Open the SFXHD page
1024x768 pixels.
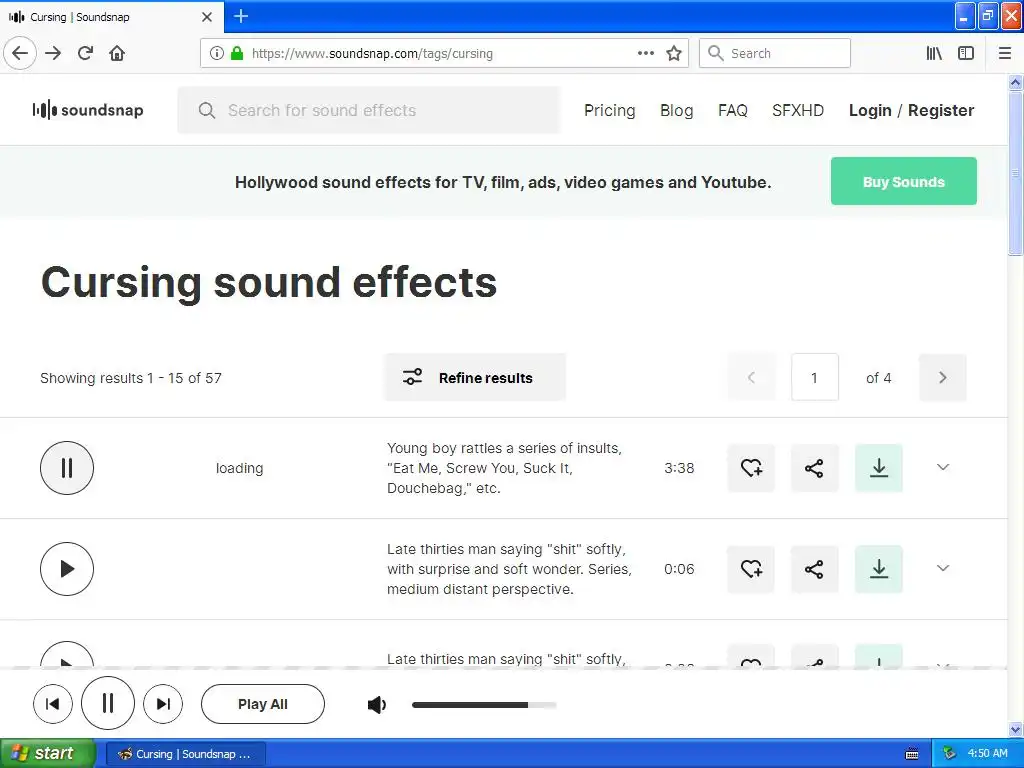pyautogui.click(x=798, y=110)
